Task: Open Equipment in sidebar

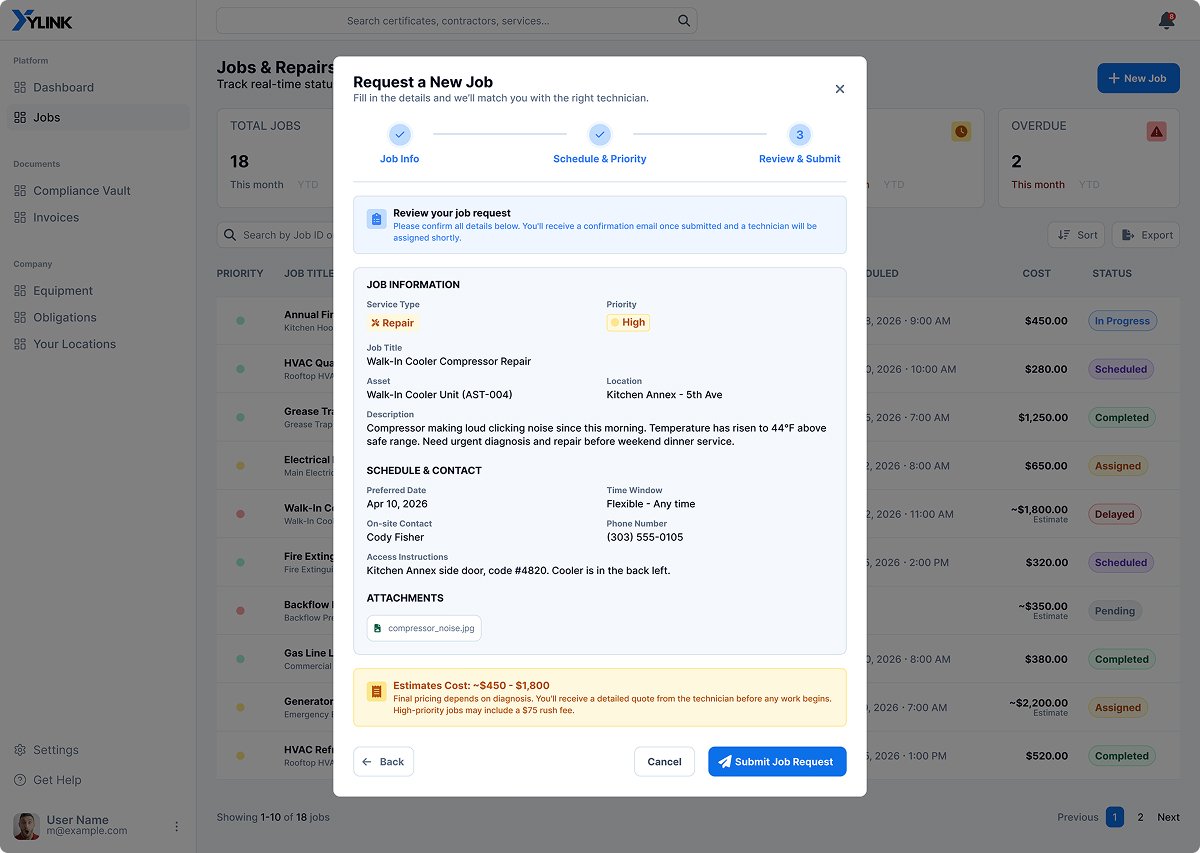Action: [98, 291]
